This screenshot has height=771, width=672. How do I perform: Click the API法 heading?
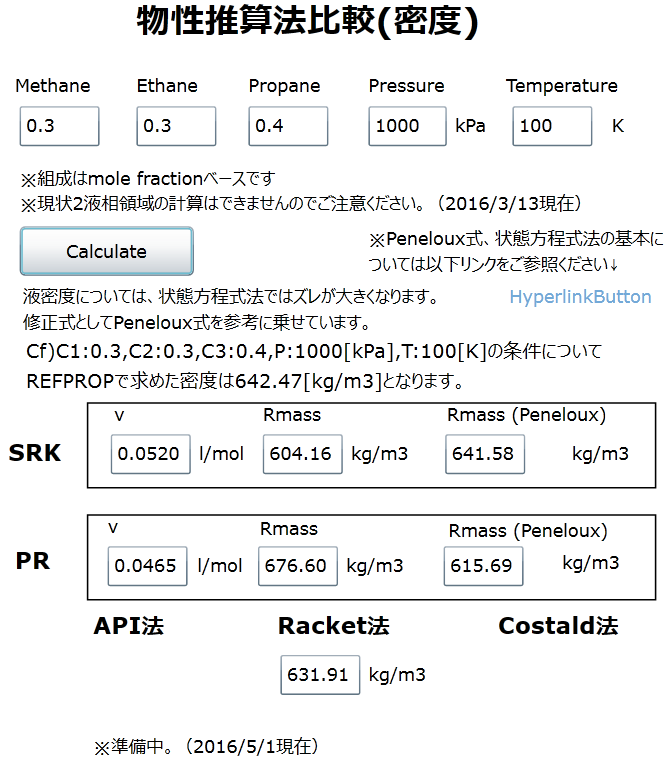128,627
